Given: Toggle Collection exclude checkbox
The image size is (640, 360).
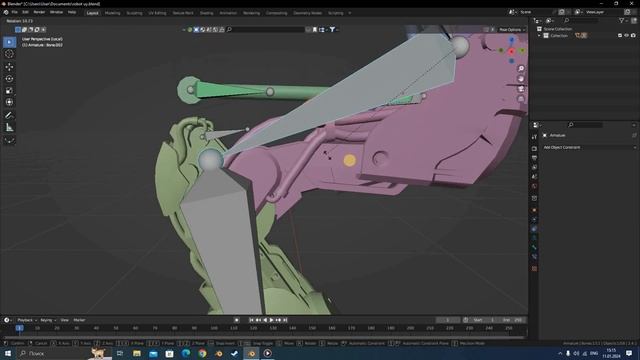Looking at the screenshot, I should (x=620, y=36).
